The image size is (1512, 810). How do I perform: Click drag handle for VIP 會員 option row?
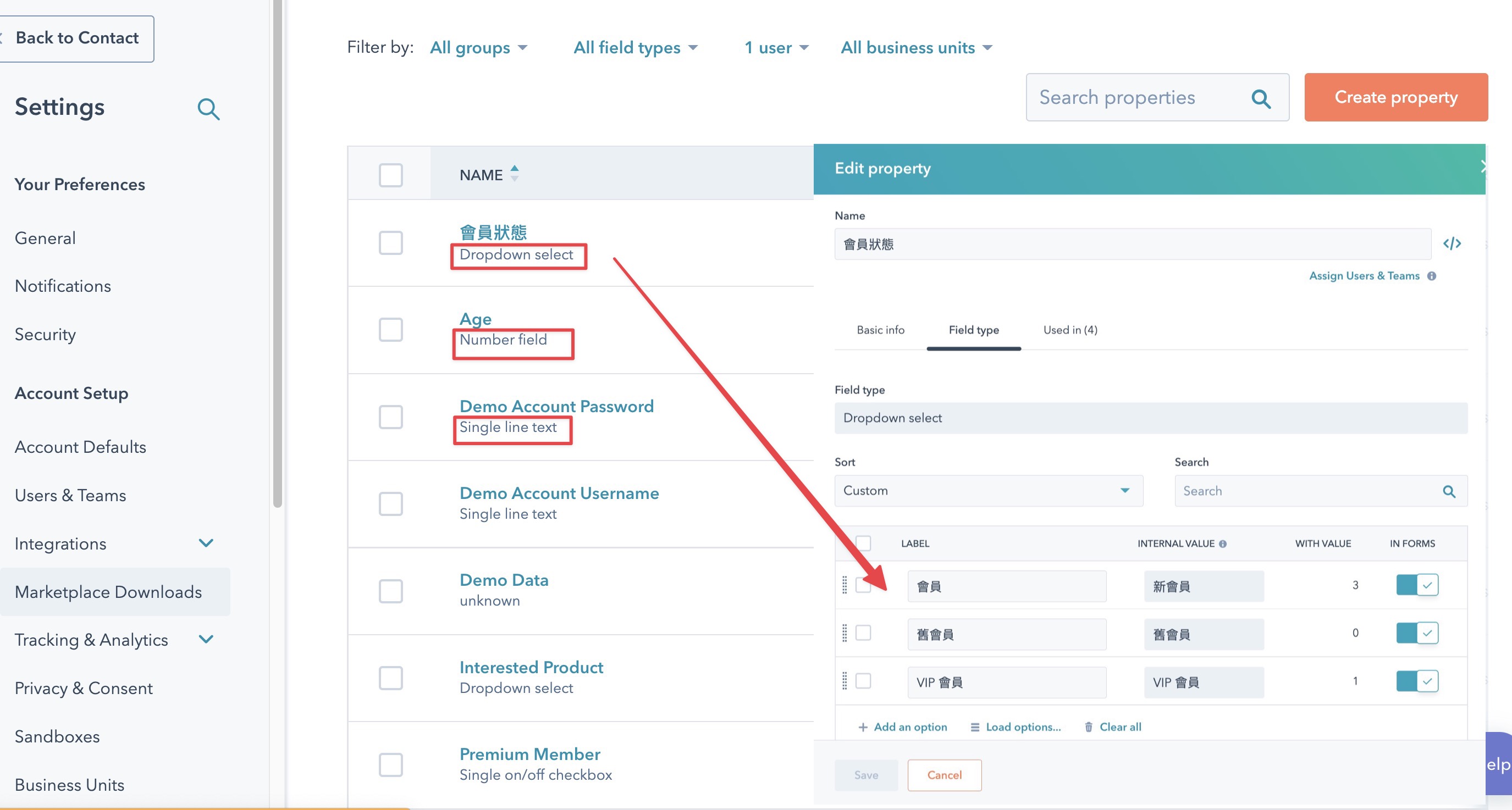click(x=845, y=681)
